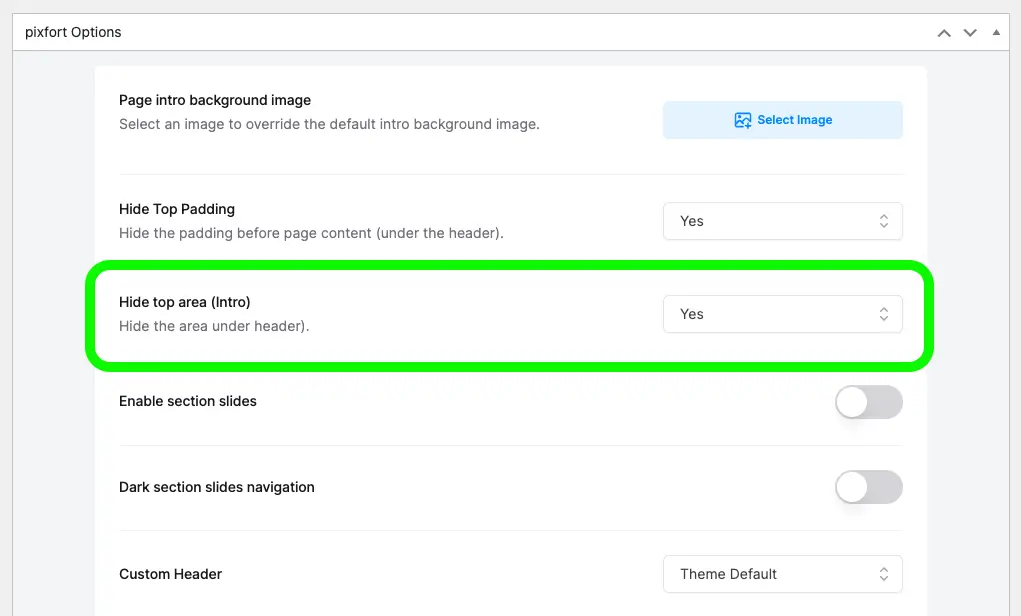Click the Hide Top Padding label

[177, 209]
